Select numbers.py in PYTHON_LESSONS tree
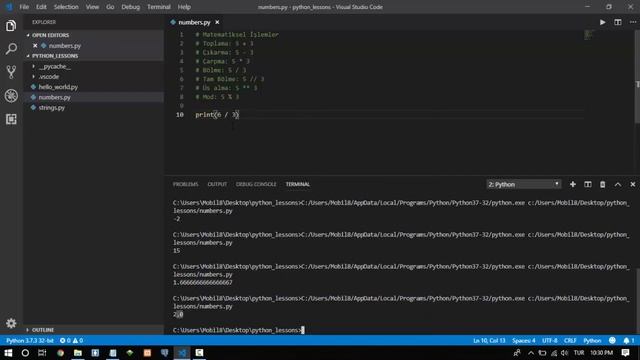The height and width of the screenshot is (360, 640). (x=54, y=97)
